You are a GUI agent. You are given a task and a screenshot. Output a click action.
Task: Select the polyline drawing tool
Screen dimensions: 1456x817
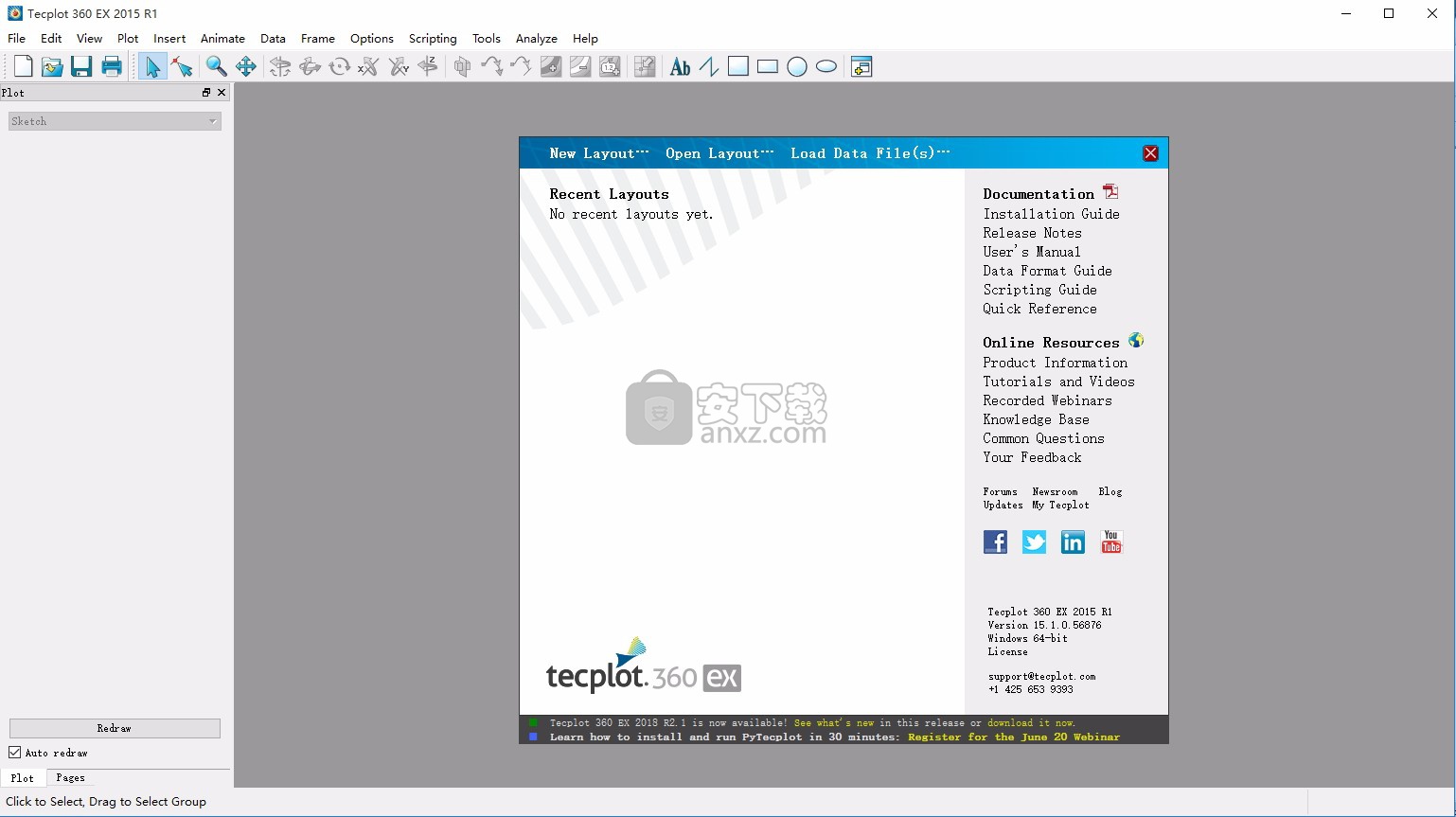pos(709,66)
